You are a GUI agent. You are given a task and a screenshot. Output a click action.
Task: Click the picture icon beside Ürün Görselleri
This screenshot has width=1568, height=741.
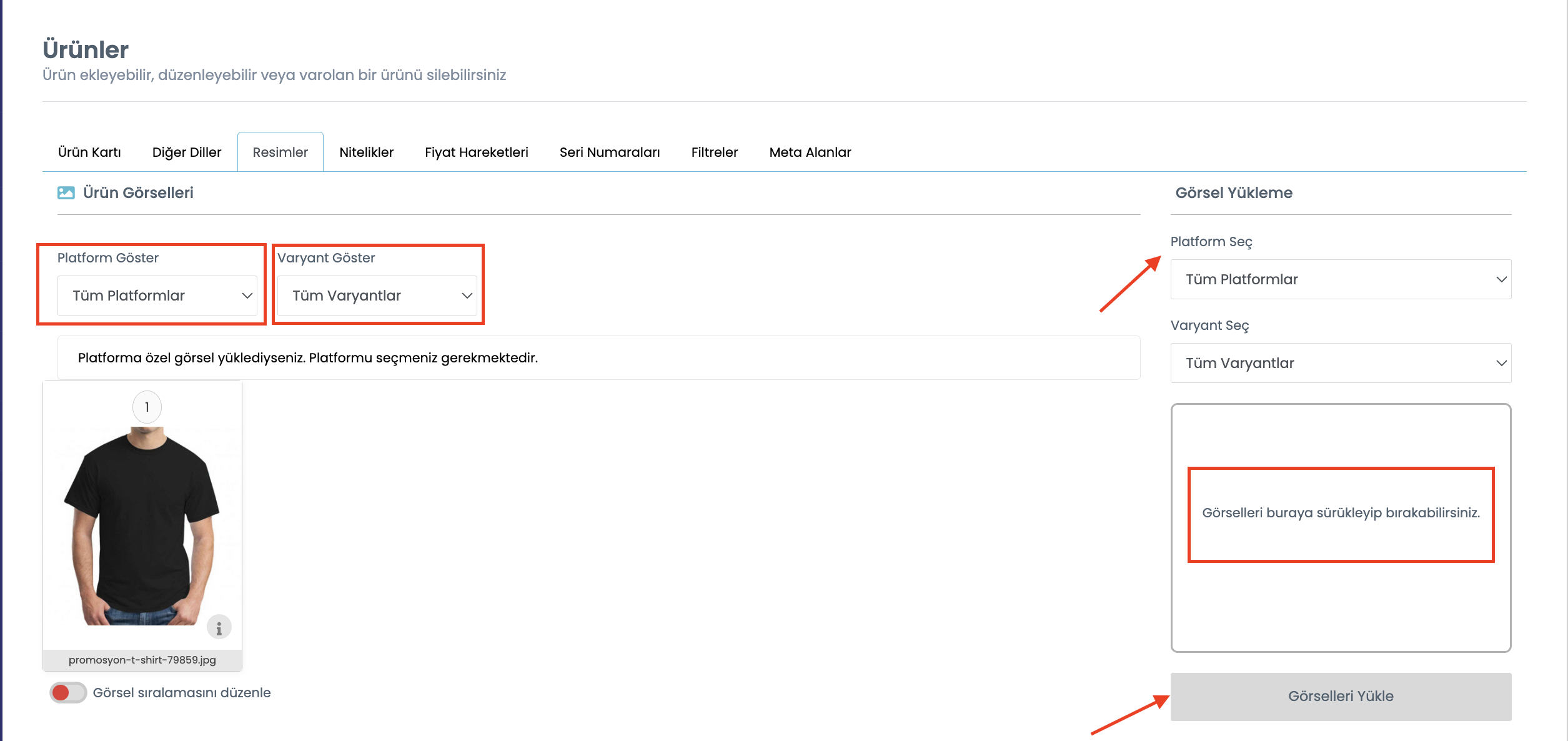(66, 192)
